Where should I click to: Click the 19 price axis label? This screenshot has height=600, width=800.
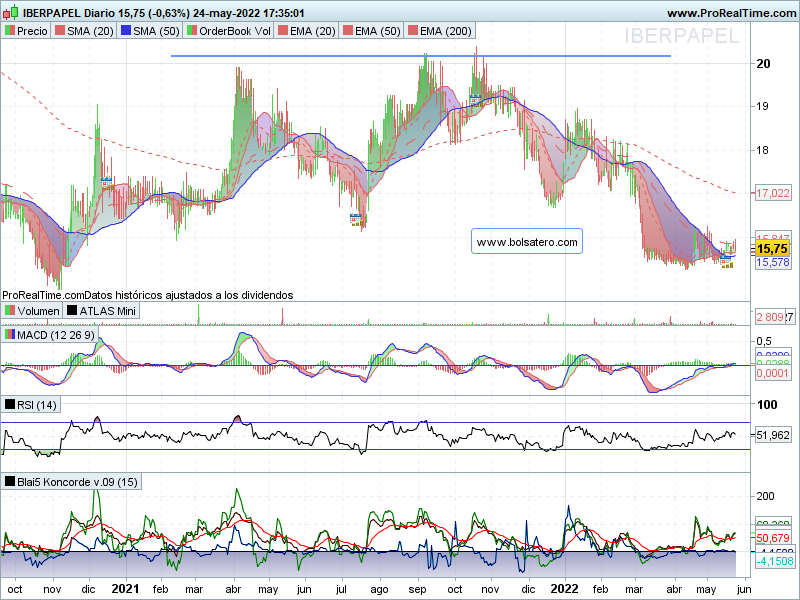pyautogui.click(x=762, y=106)
